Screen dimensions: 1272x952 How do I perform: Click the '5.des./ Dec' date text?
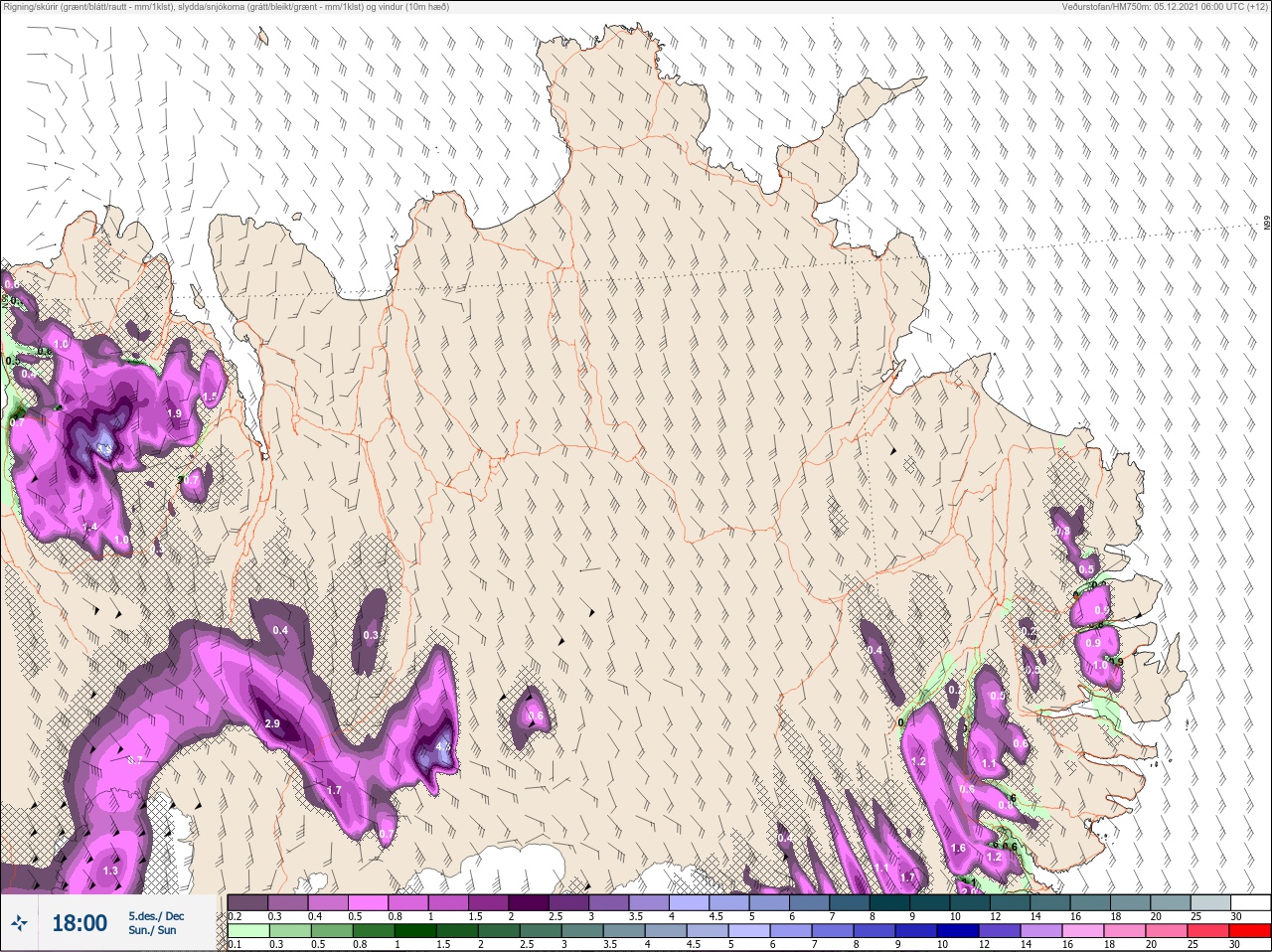pyautogui.click(x=156, y=915)
